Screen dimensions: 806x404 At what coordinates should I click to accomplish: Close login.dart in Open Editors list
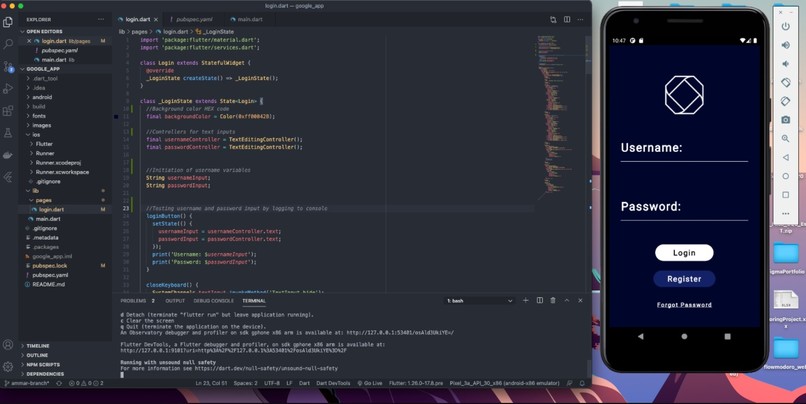[x=29, y=41]
